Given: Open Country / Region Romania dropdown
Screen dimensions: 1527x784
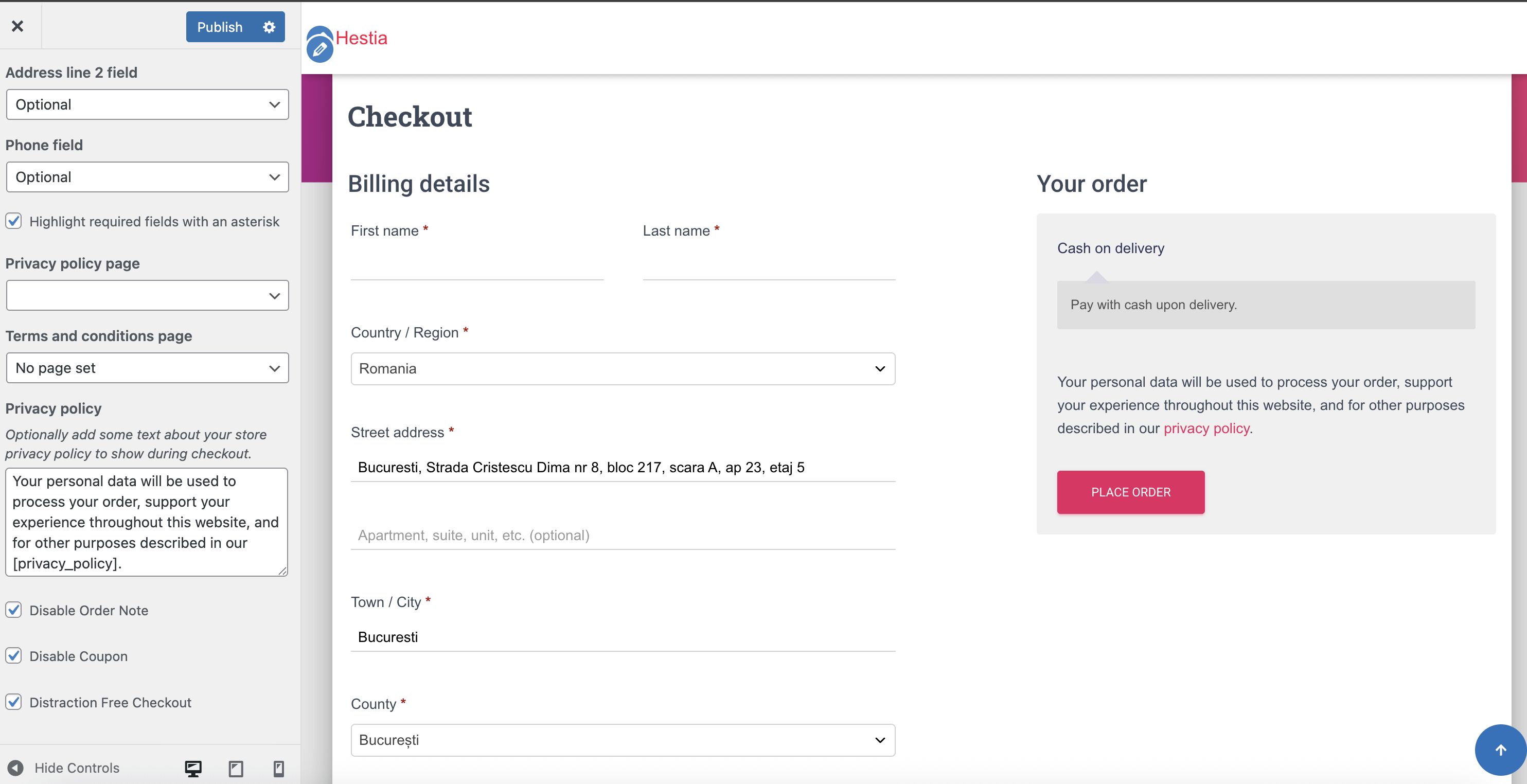Looking at the screenshot, I should pyautogui.click(x=623, y=368).
